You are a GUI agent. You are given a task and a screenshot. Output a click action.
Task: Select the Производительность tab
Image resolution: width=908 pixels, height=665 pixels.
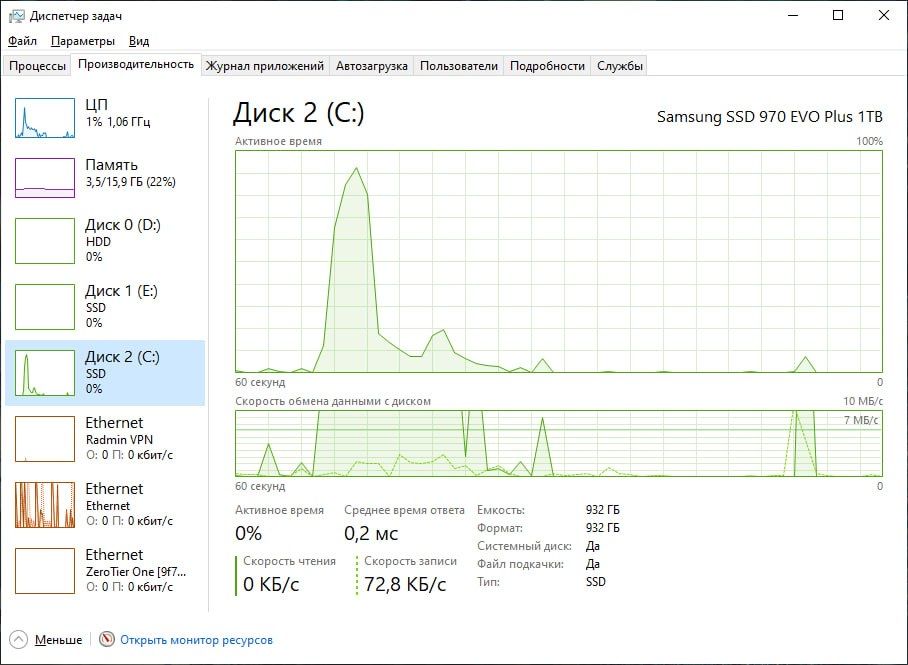[x=136, y=64]
